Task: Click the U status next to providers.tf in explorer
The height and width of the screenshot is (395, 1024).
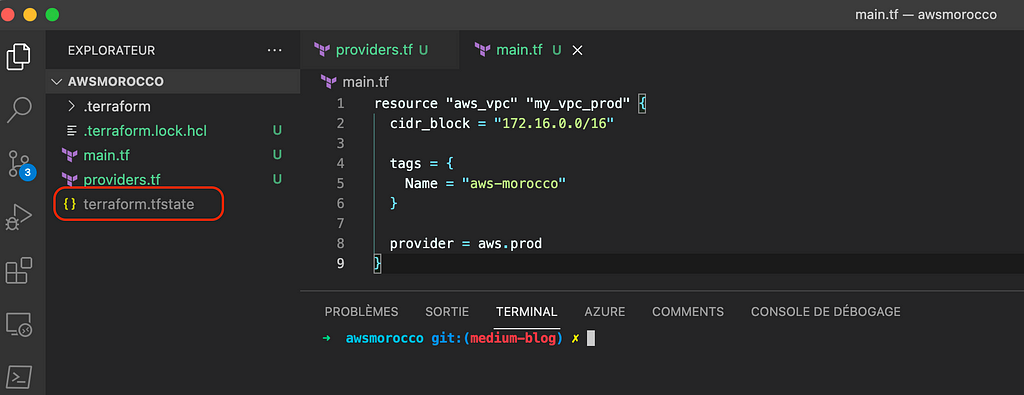Action: click(x=277, y=179)
